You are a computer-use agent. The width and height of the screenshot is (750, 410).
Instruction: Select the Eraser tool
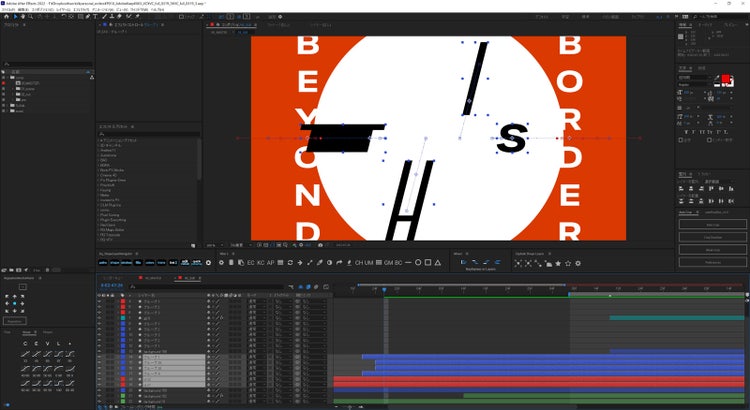pos(119,16)
